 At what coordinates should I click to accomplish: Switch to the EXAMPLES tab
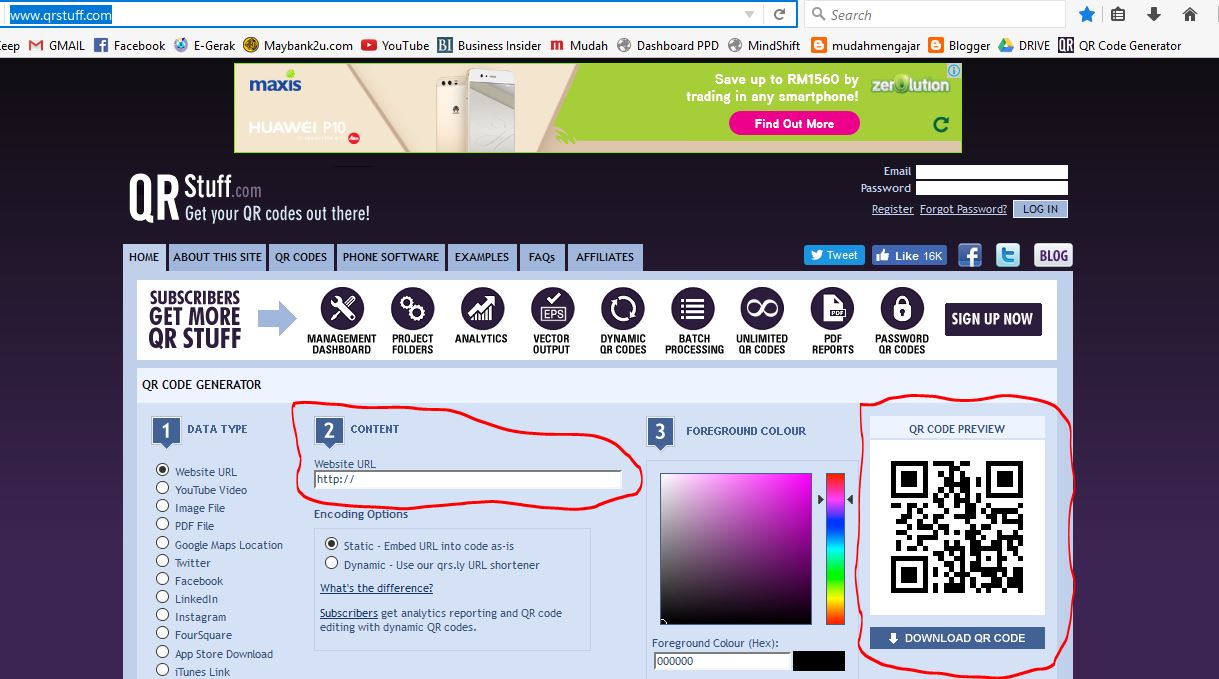click(482, 257)
